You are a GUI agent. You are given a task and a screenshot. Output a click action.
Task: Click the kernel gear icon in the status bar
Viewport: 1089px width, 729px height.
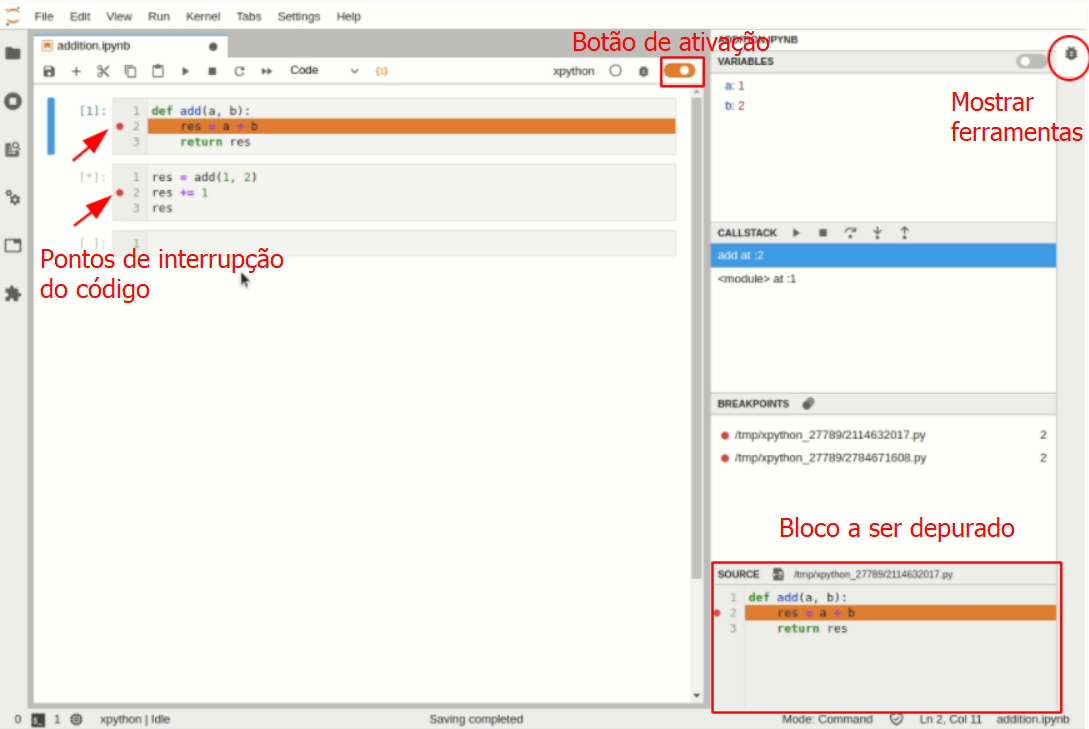[x=76, y=719]
